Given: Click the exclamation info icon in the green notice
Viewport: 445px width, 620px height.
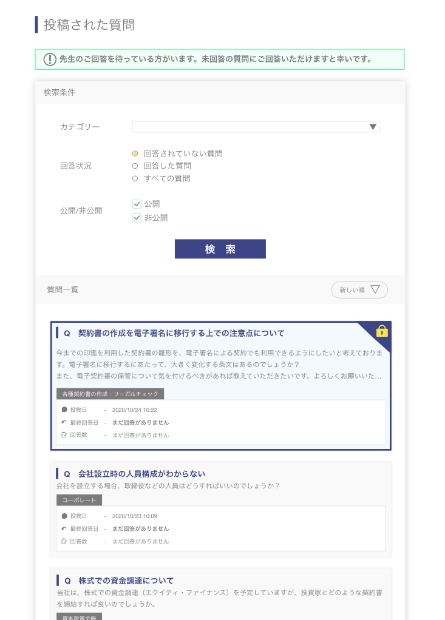Looking at the screenshot, I should pyautogui.click(x=49, y=59).
